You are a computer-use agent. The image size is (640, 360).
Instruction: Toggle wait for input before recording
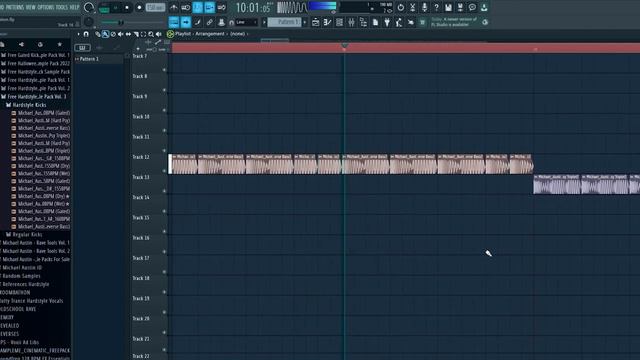[x=186, y=7]
